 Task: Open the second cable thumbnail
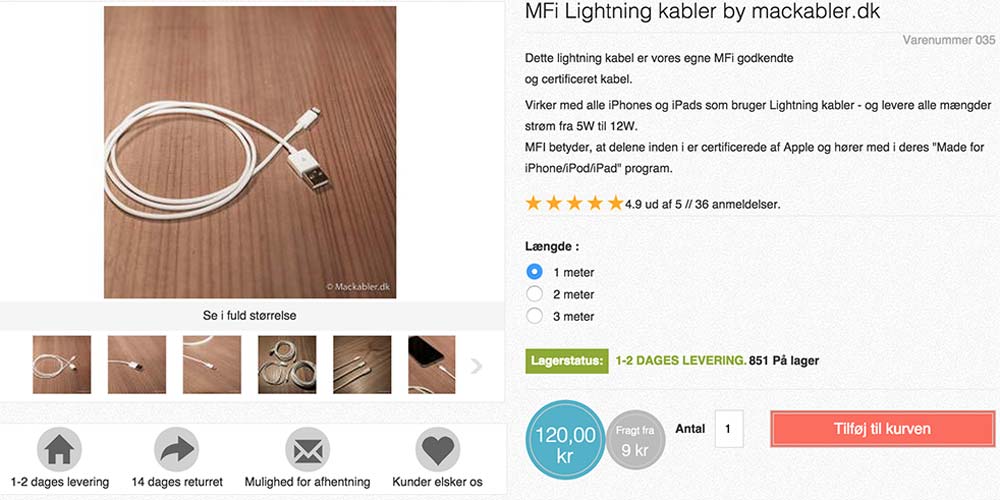[137, 365]
